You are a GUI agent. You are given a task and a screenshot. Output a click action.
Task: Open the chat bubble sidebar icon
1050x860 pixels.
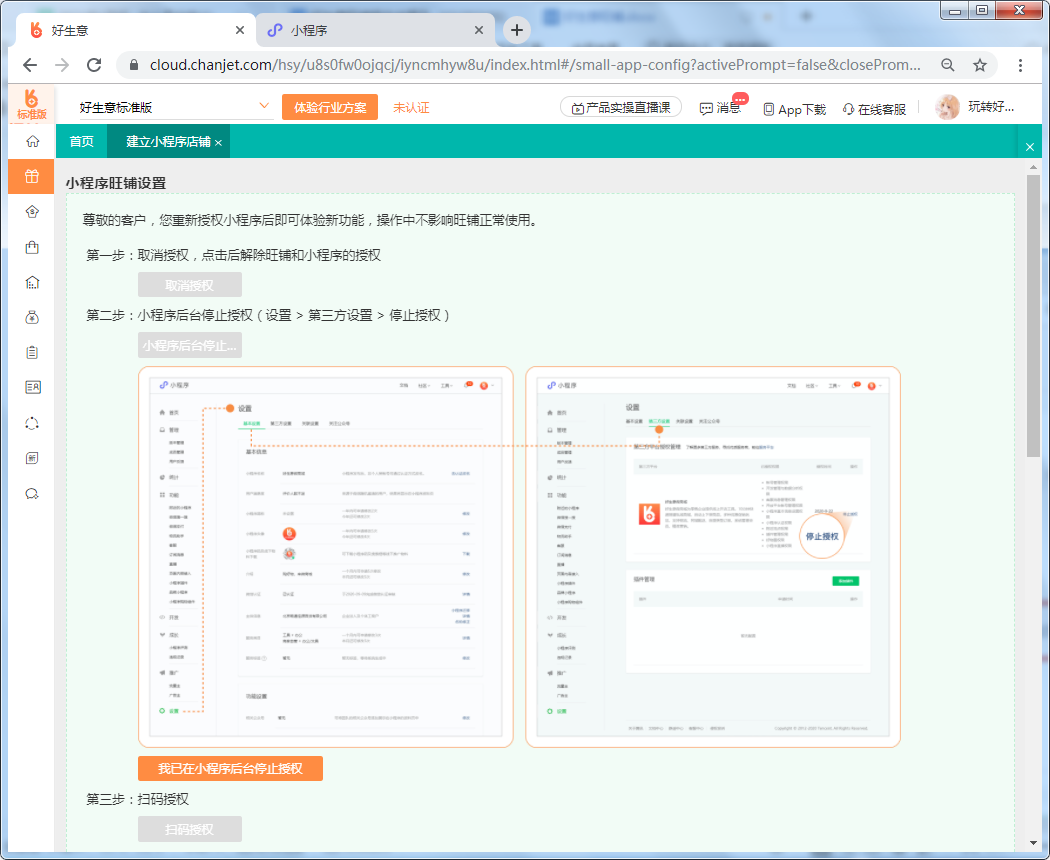[31, 494]
